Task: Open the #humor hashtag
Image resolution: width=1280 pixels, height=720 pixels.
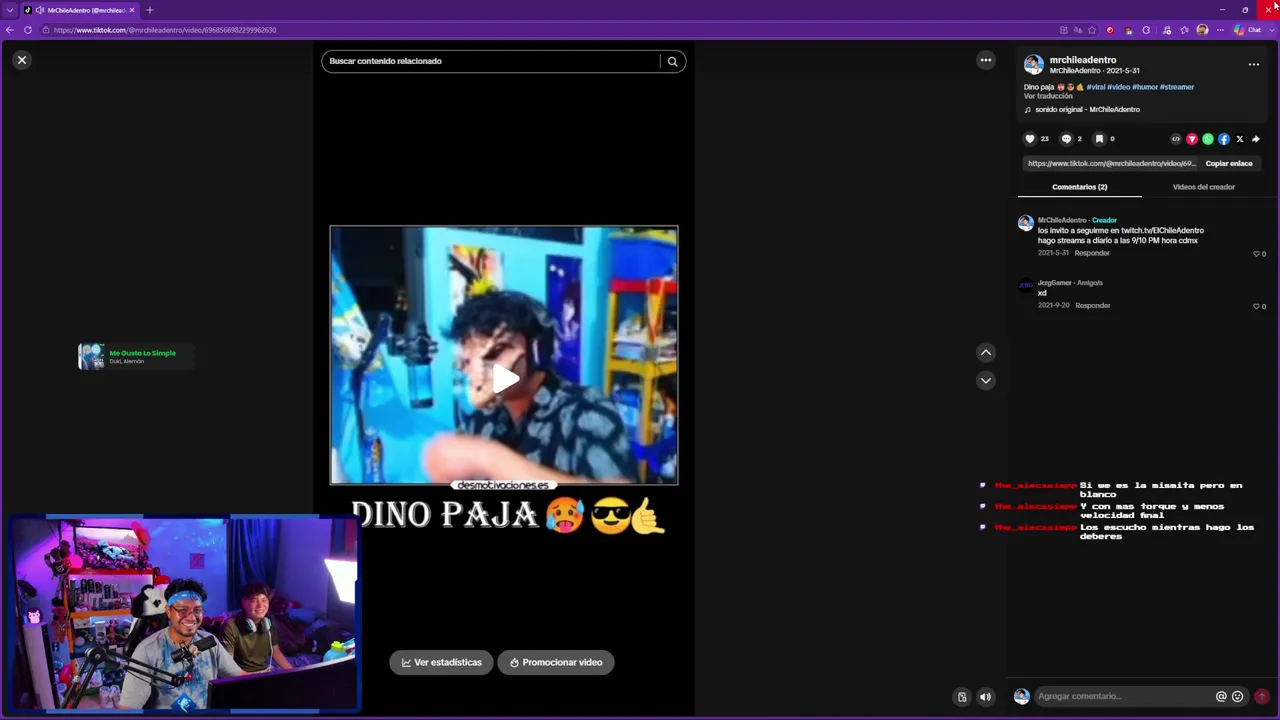Action: tap(1145, 87)
